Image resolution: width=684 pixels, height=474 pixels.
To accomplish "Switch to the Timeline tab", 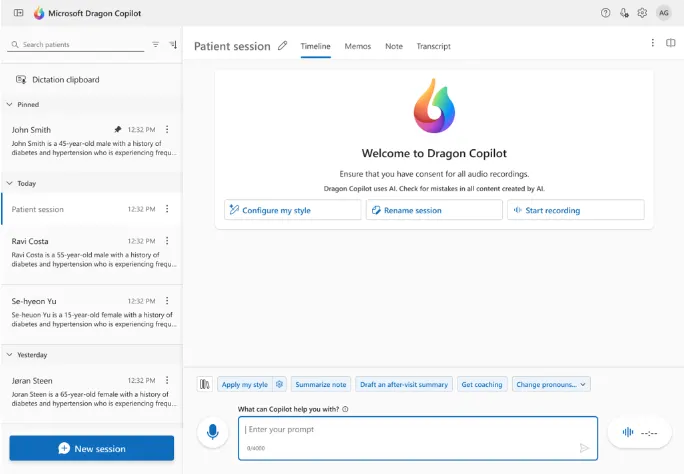I will click(x=315, y=46).
